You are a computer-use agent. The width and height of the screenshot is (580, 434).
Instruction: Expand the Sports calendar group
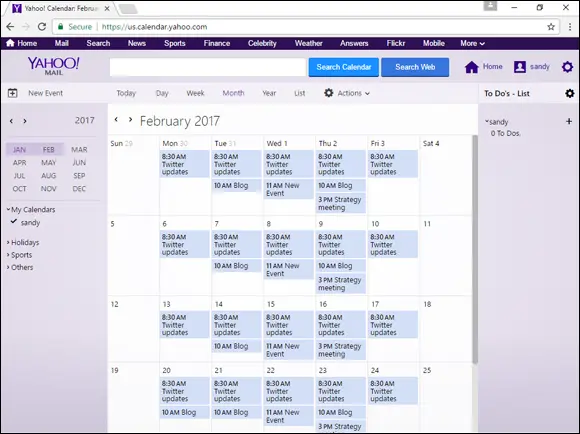pyautogui.click(x=19, y=255)
